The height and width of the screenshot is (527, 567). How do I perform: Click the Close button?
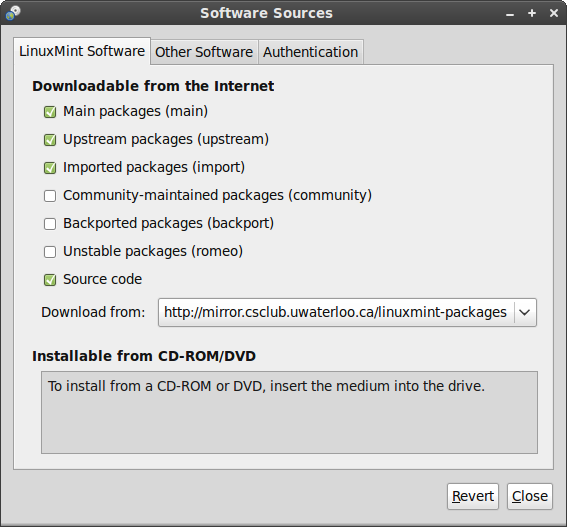pyautogui.click(x=530, y=496)
